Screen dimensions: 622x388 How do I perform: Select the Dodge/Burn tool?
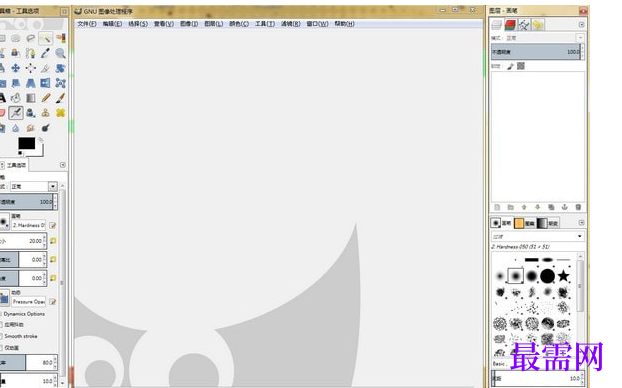coord(46,128)
